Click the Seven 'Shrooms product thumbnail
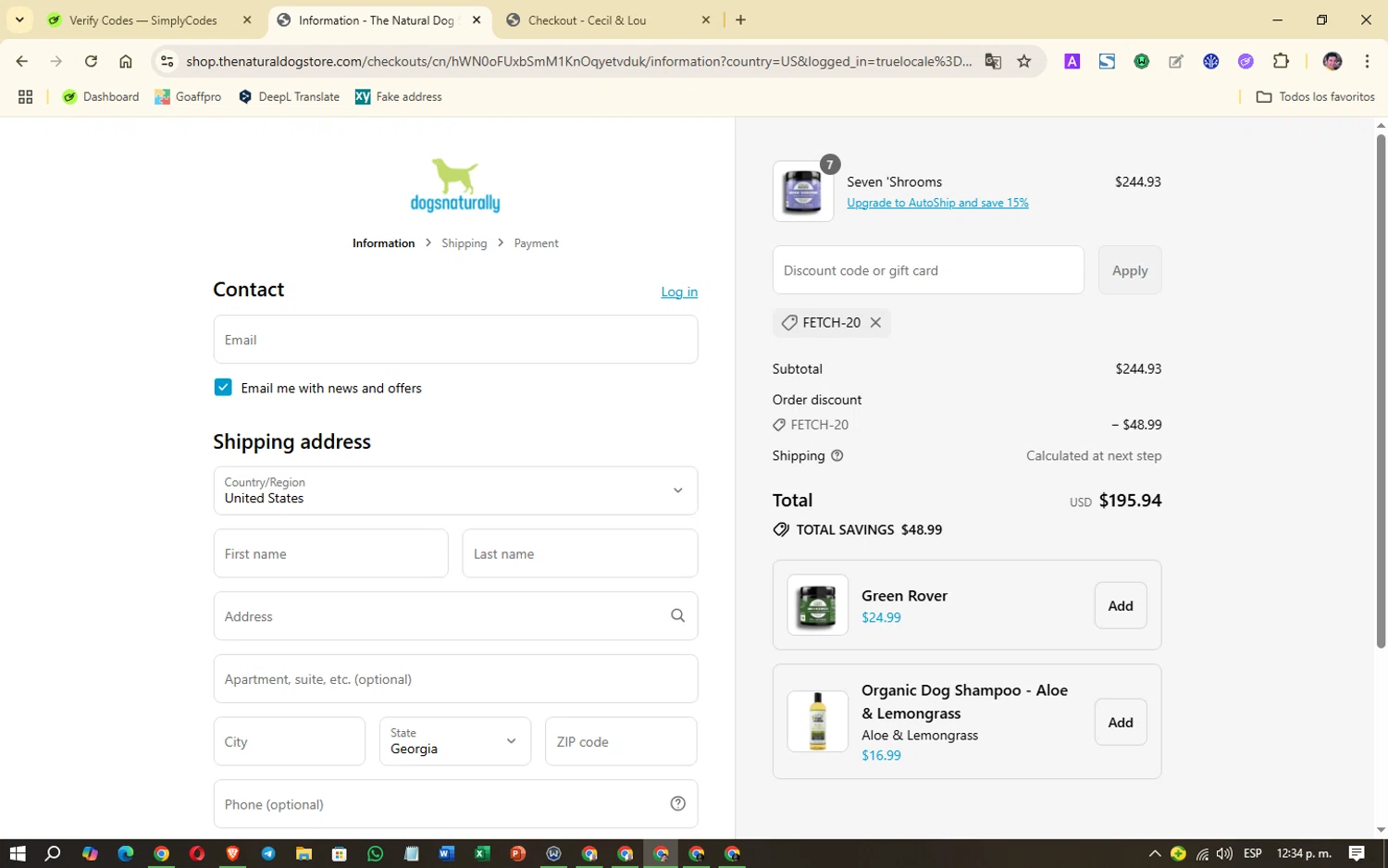Viewport: 1388px width, 868px height. pyautogui.click(x=803, y=192)
